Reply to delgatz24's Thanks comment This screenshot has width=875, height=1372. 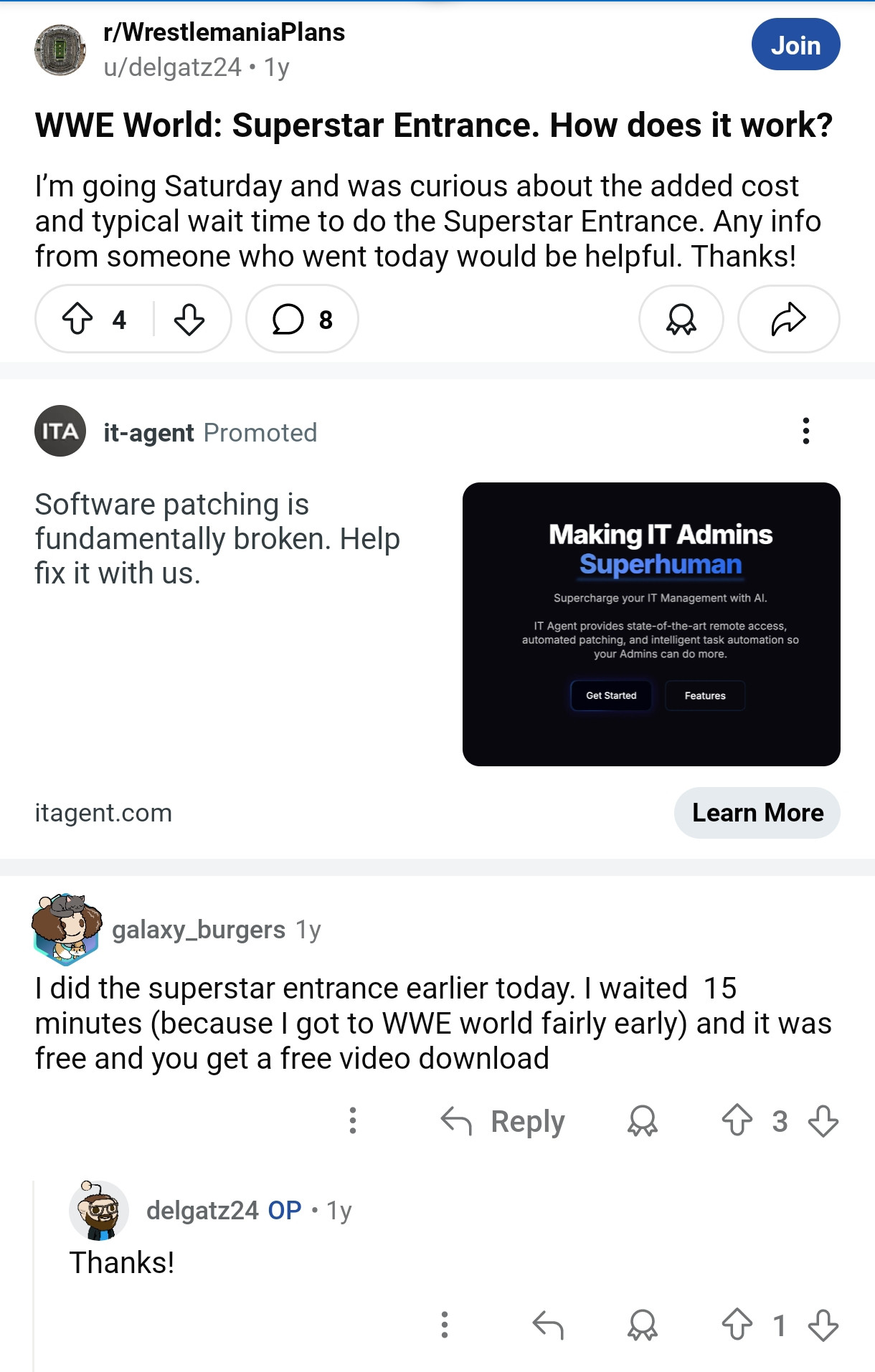pos(548,1325)
